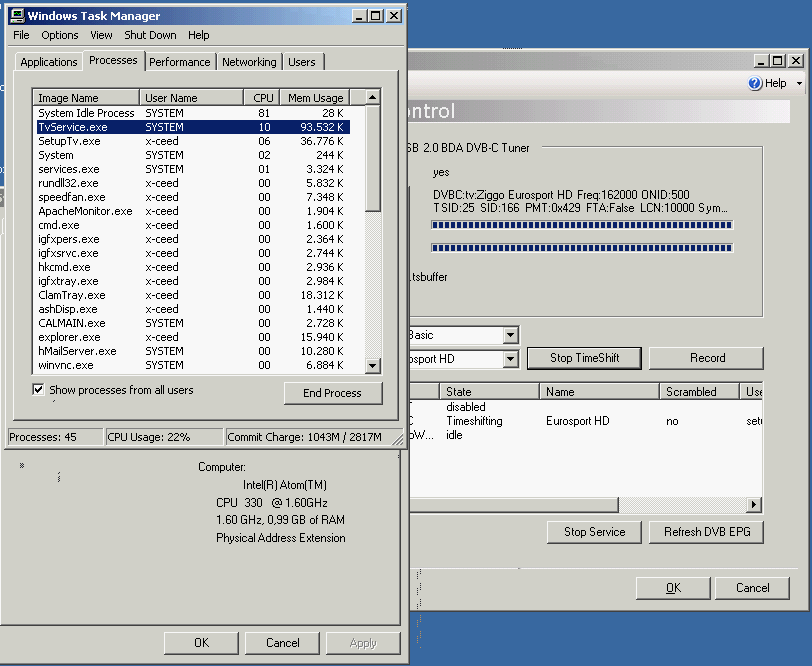Open the Networking tab

click(x=249, y=62)
